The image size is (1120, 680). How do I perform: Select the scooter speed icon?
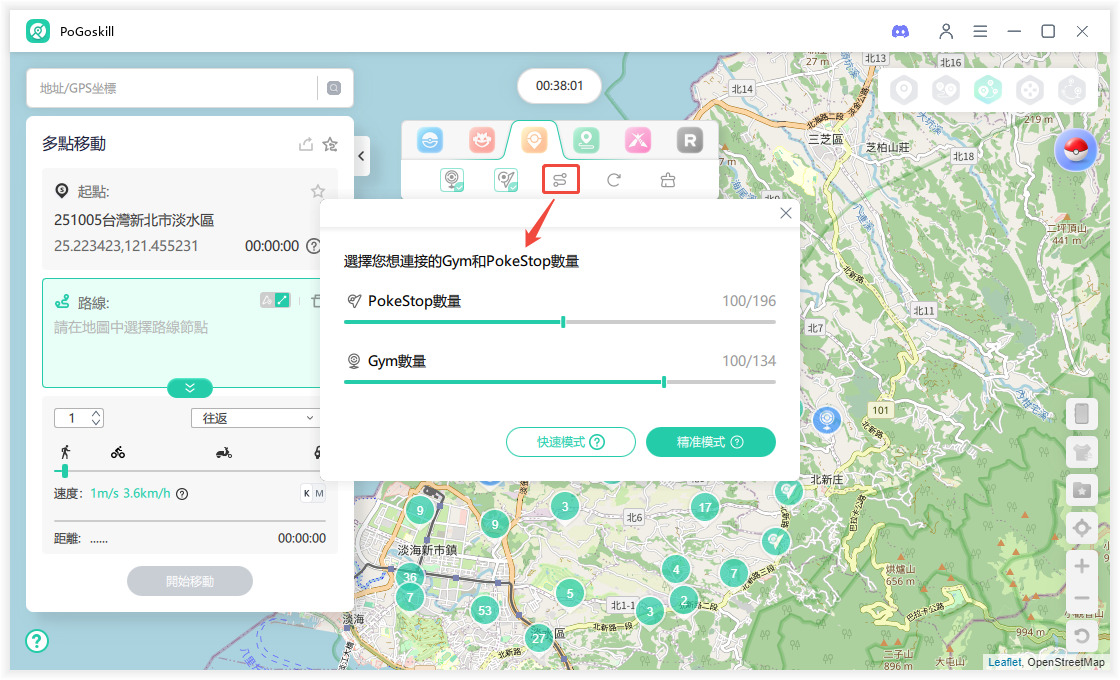[x=224, y=452]
